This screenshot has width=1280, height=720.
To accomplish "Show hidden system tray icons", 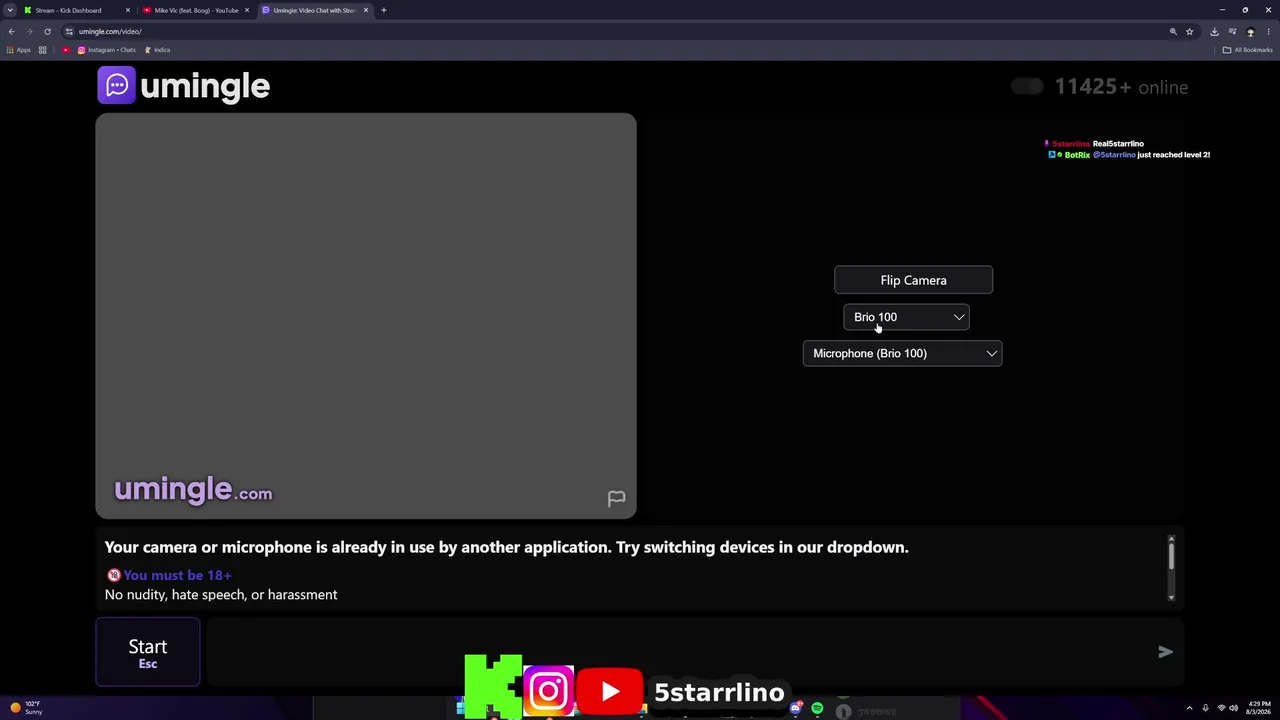I will (1189, 708).
